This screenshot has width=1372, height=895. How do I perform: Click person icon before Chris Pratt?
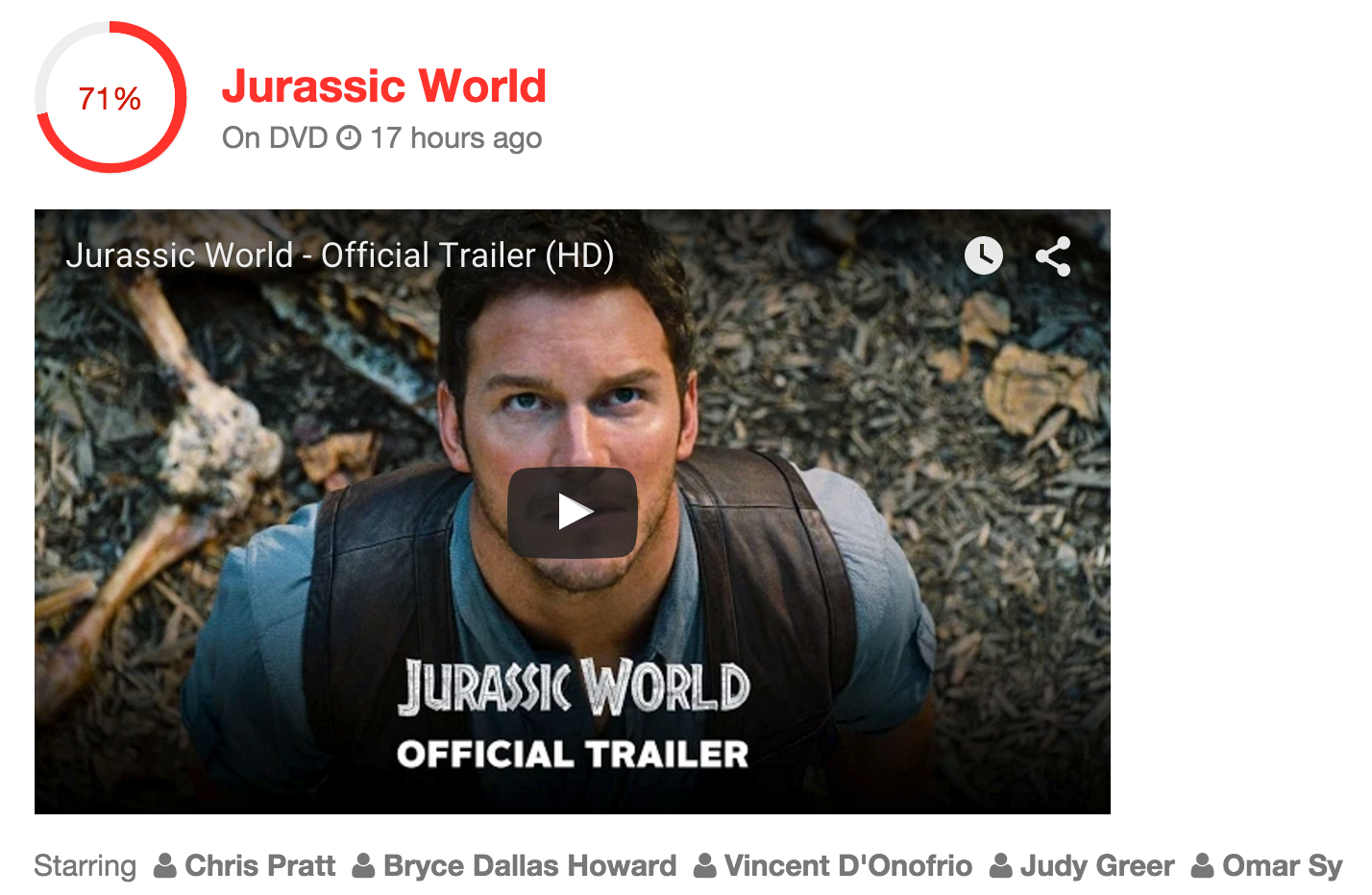pos(165,865)
